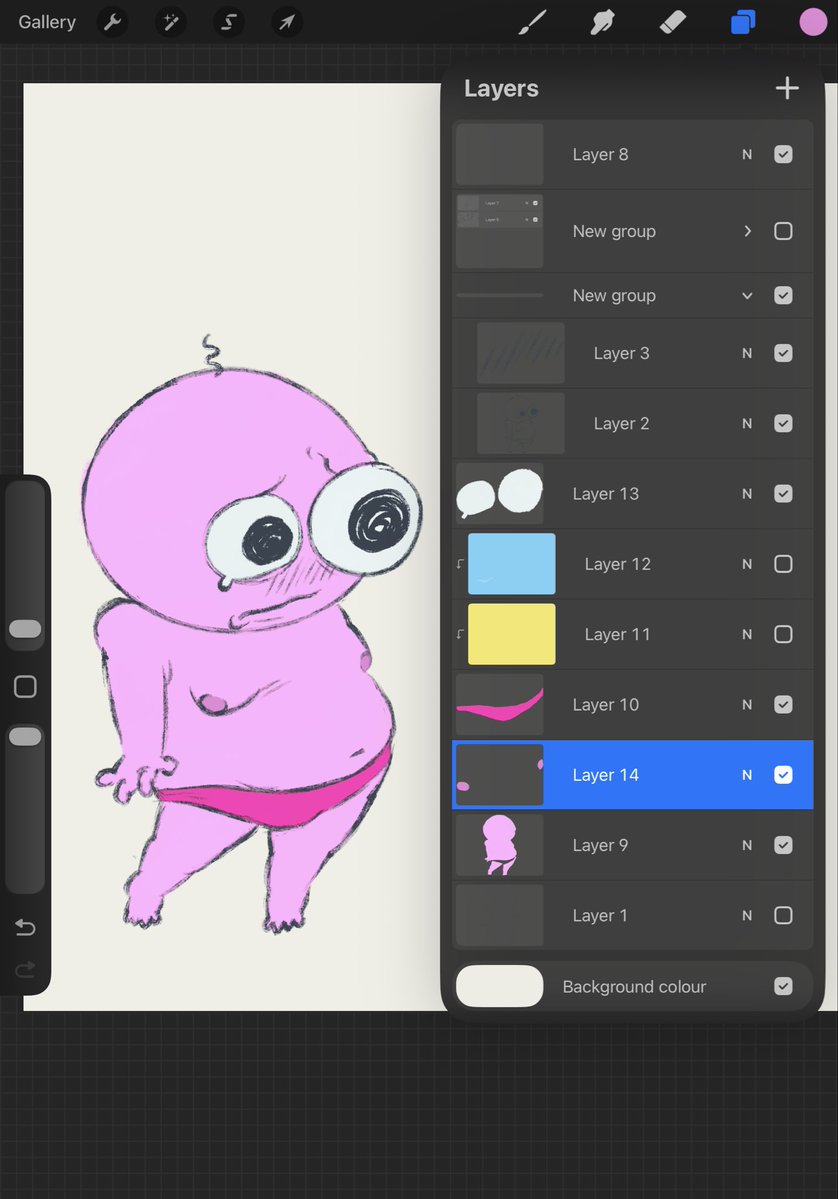Open blend mode N for Layer 8
838x1199 pixels.
[747, 154]
